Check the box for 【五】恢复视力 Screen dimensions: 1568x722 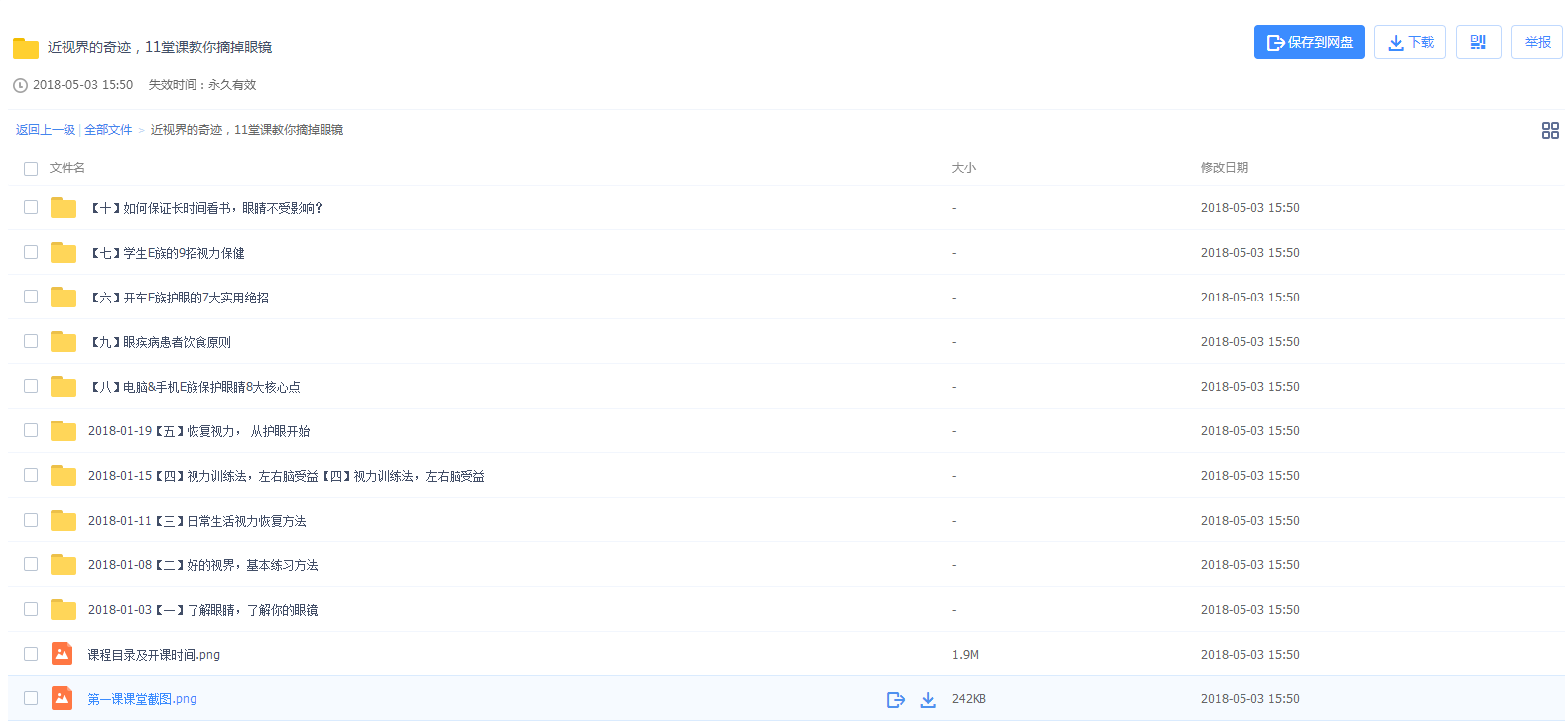point(31,430)
